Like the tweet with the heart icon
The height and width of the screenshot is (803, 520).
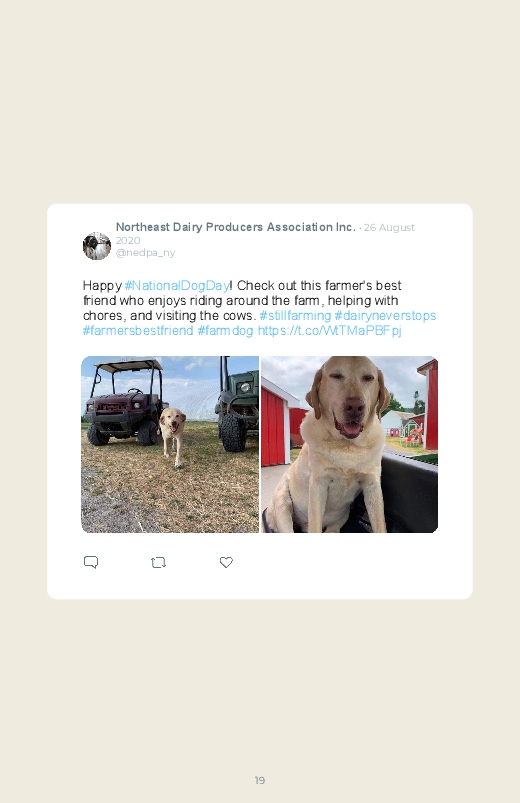pyautogui.click(x=226, y=562)
